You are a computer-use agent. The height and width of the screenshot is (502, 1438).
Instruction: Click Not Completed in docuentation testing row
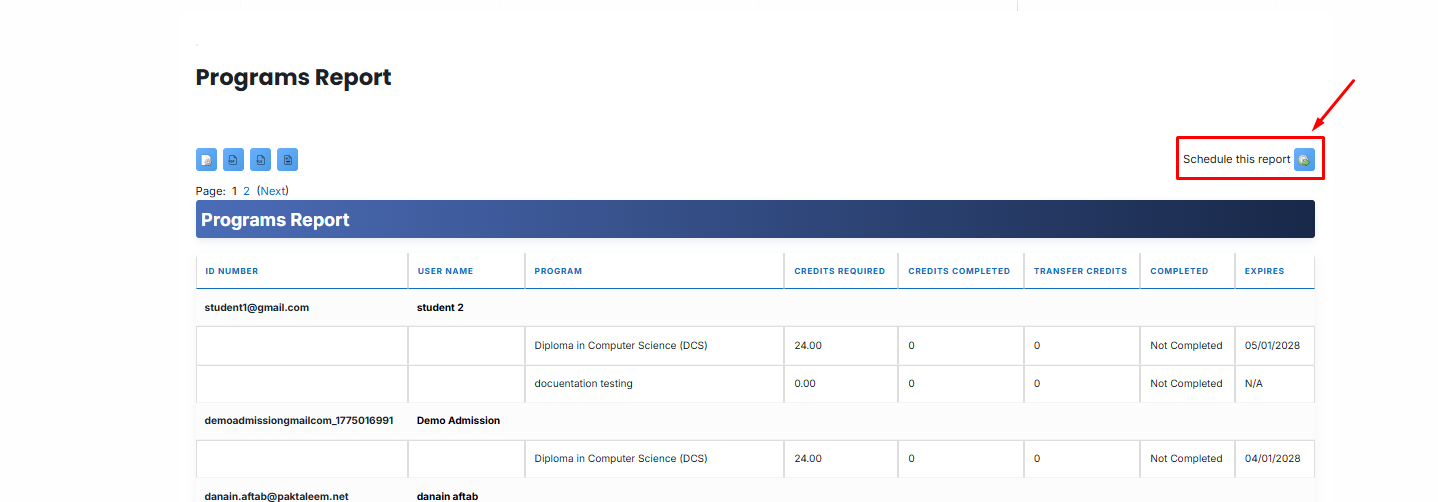1186,384
